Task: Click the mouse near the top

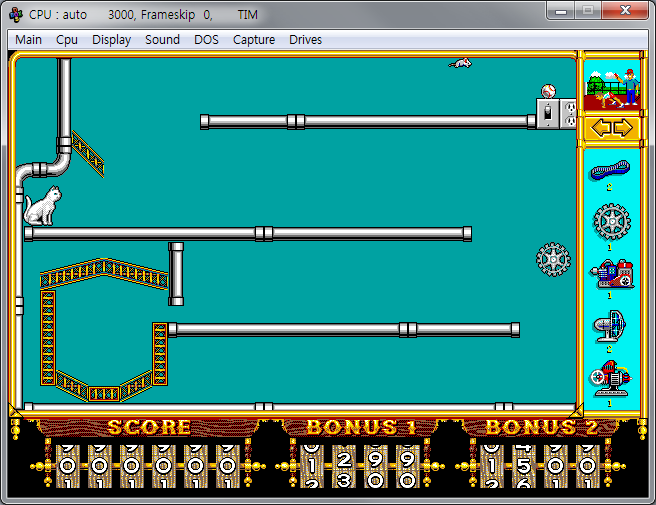Action: coord(460,63)
